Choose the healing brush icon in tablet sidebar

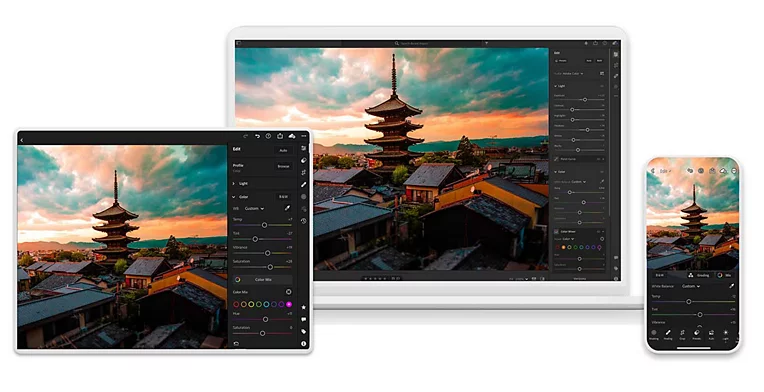tap(303, 185)
